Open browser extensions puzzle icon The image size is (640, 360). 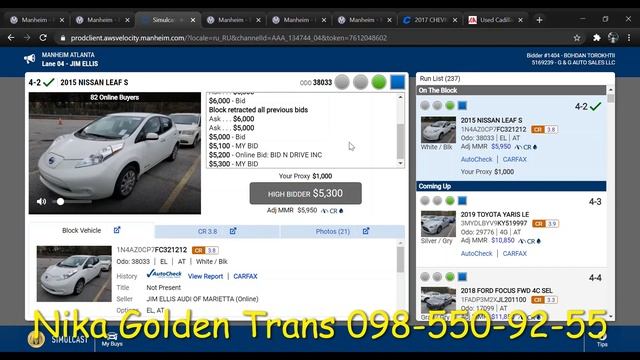(x=596, y=38)
